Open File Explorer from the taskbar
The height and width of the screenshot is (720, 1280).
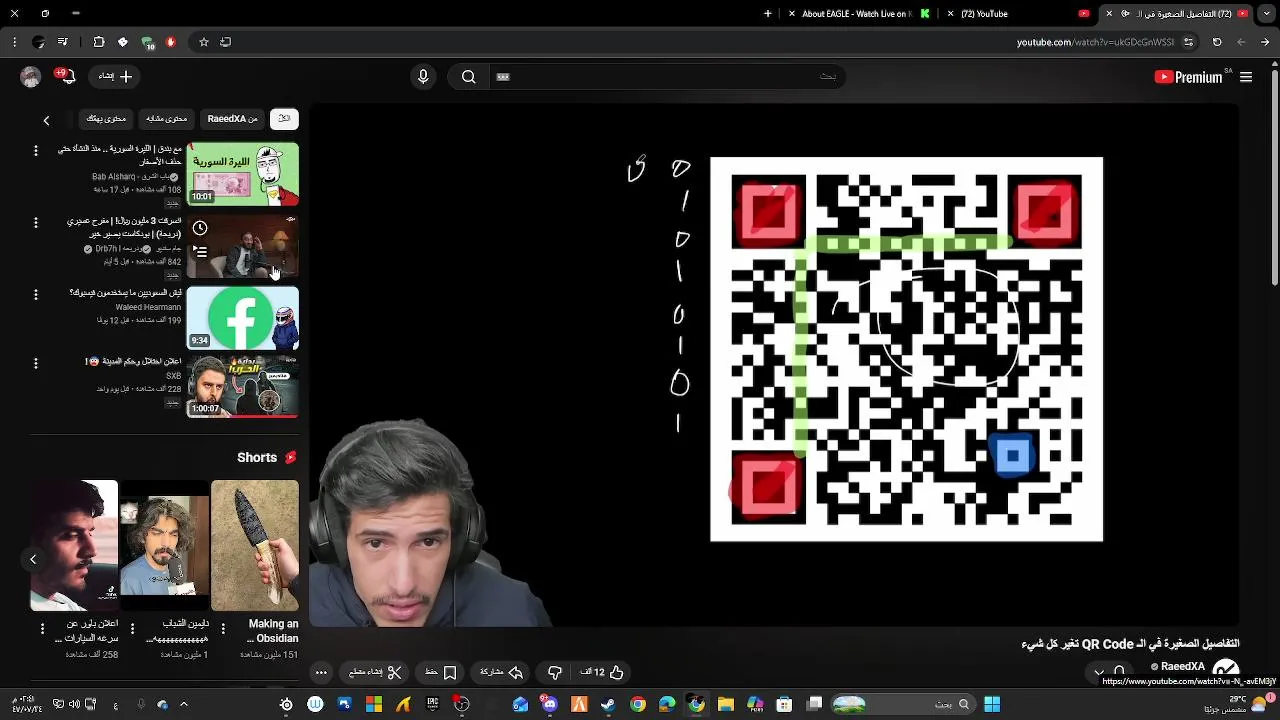pyautogui.click(x=726, y=704)
